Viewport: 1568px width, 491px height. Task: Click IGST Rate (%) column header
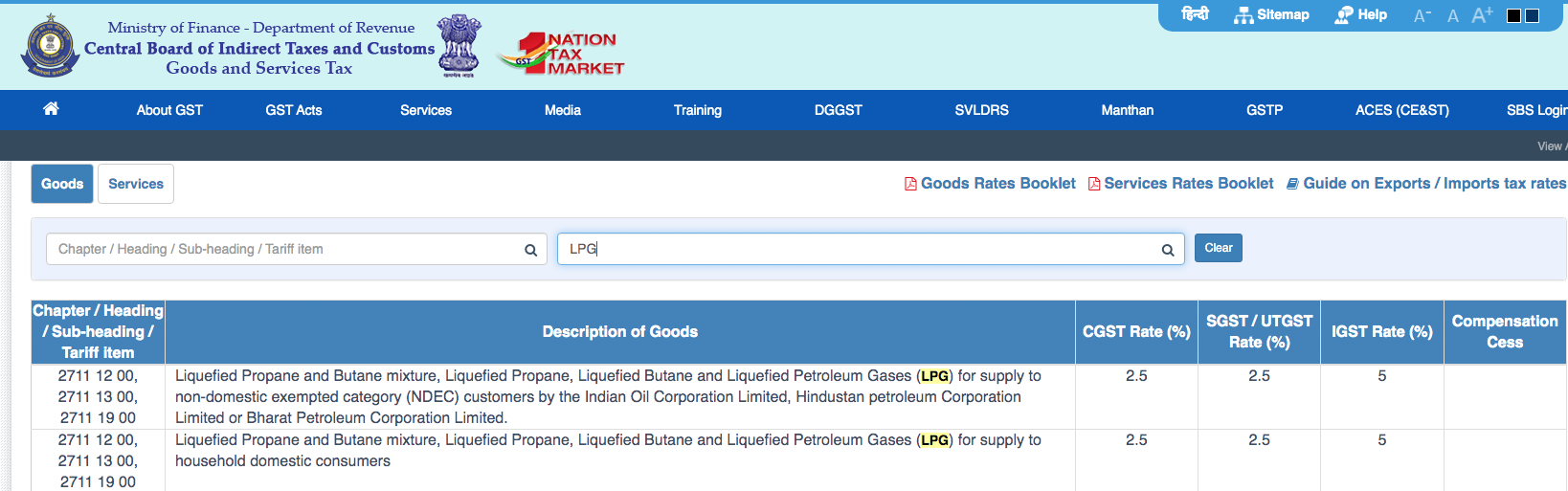pos(1381,332)
